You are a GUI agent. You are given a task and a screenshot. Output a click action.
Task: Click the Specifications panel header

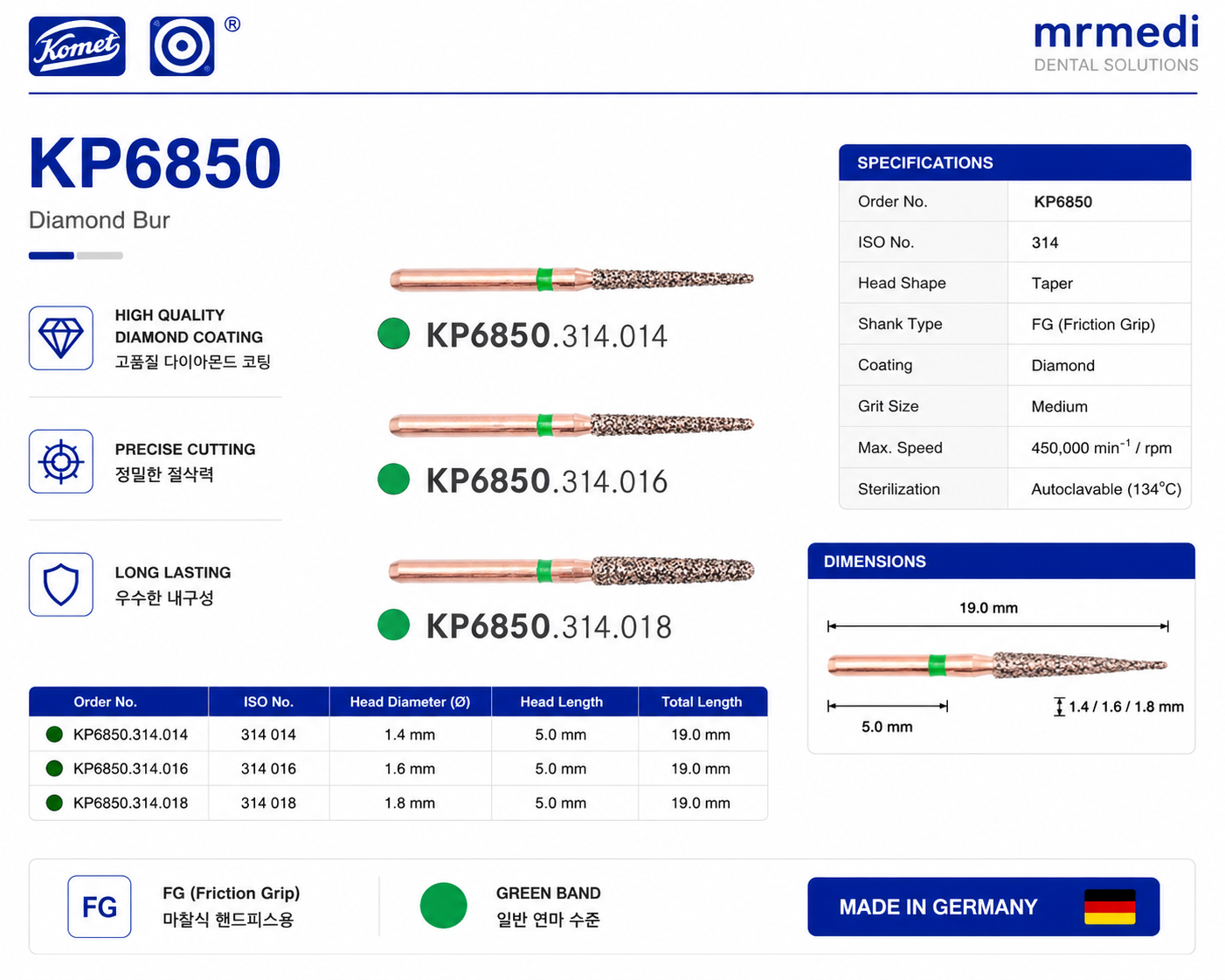coord(1015,162)
